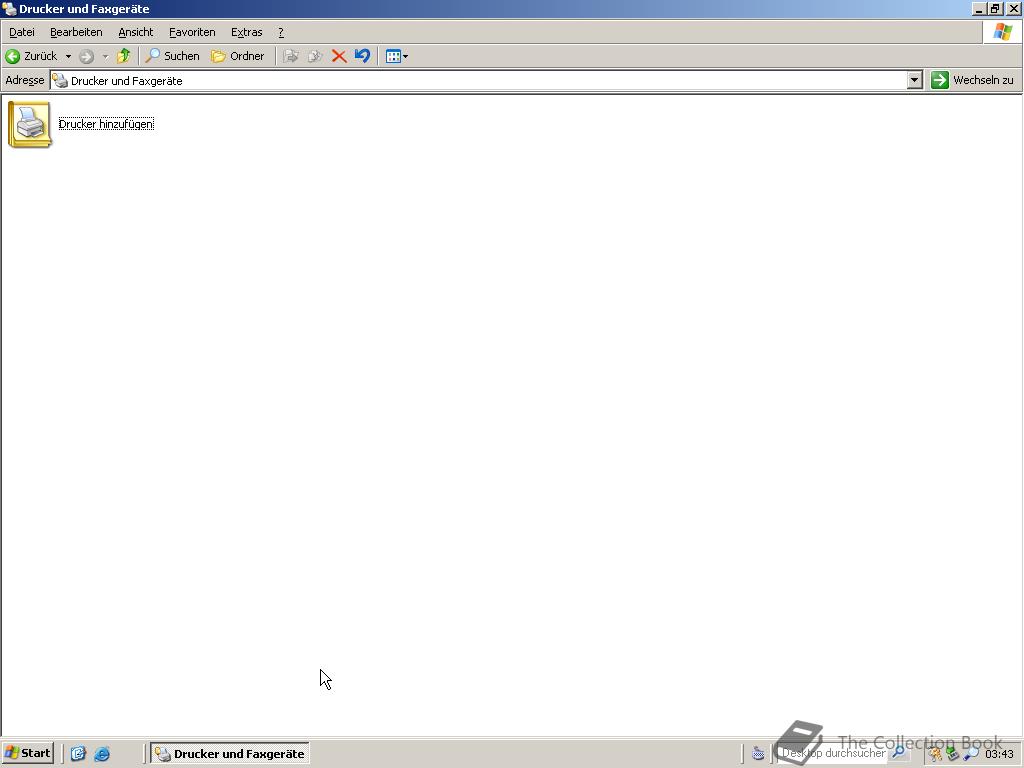The width and height of the screenshot is (1024, 768).
Task: Open the Extras menu
Action: [246, 32]
